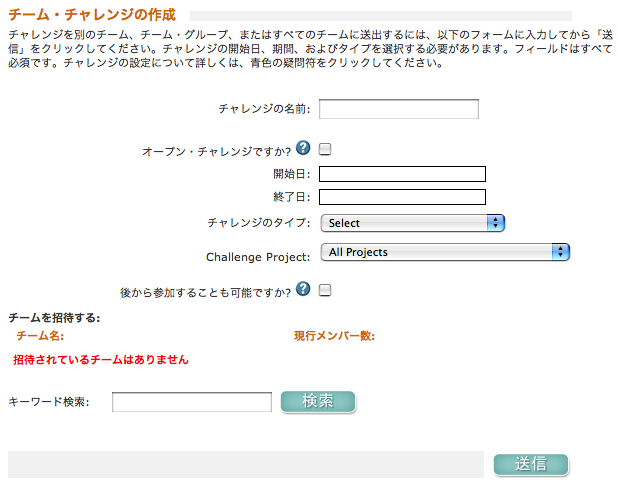Screen dimensions: 618x491
Task: Click the チームを招待する section label
Action: click(x=54, y=318)
